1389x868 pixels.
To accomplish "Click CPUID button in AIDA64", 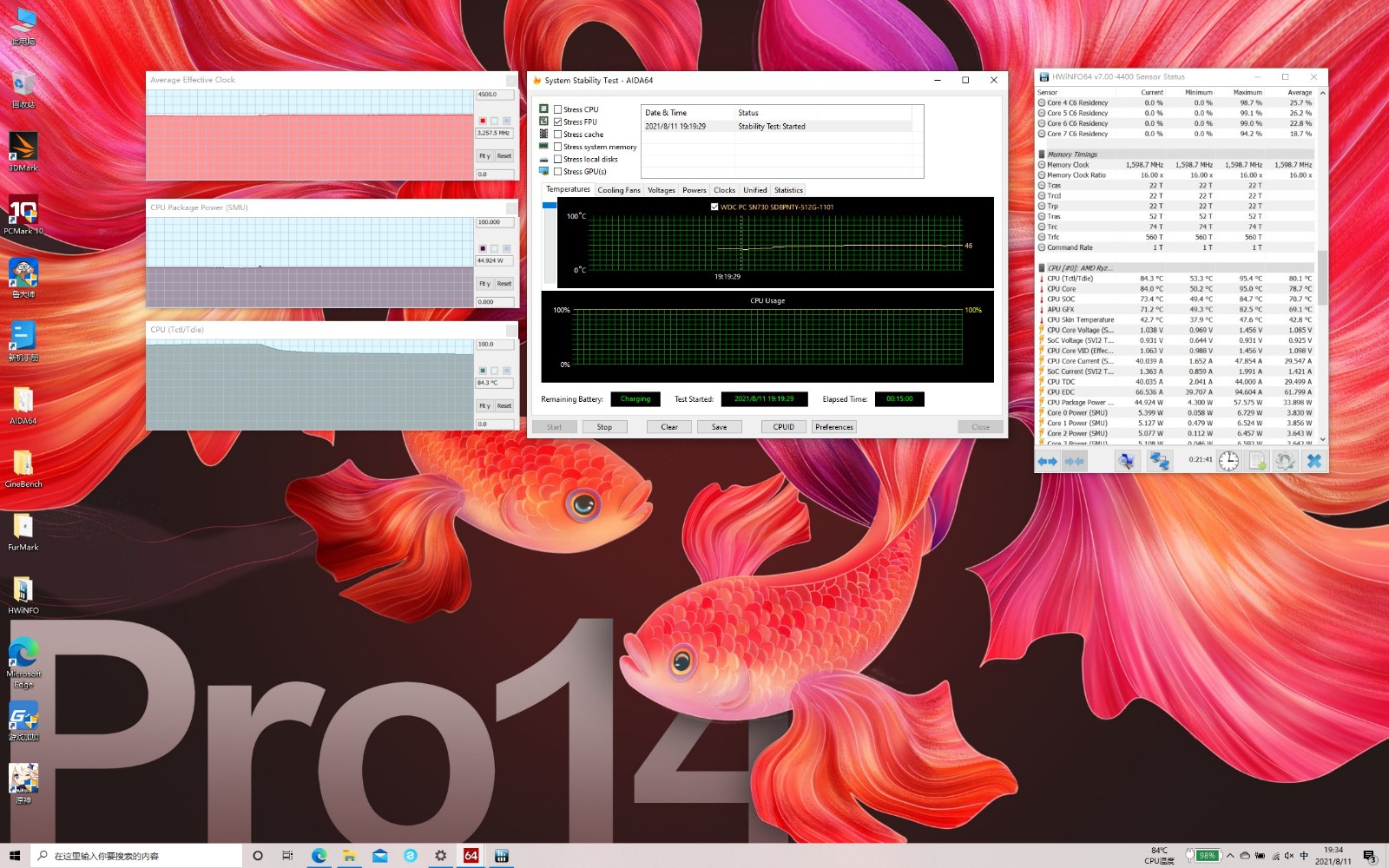I will (x=784, y=427).
